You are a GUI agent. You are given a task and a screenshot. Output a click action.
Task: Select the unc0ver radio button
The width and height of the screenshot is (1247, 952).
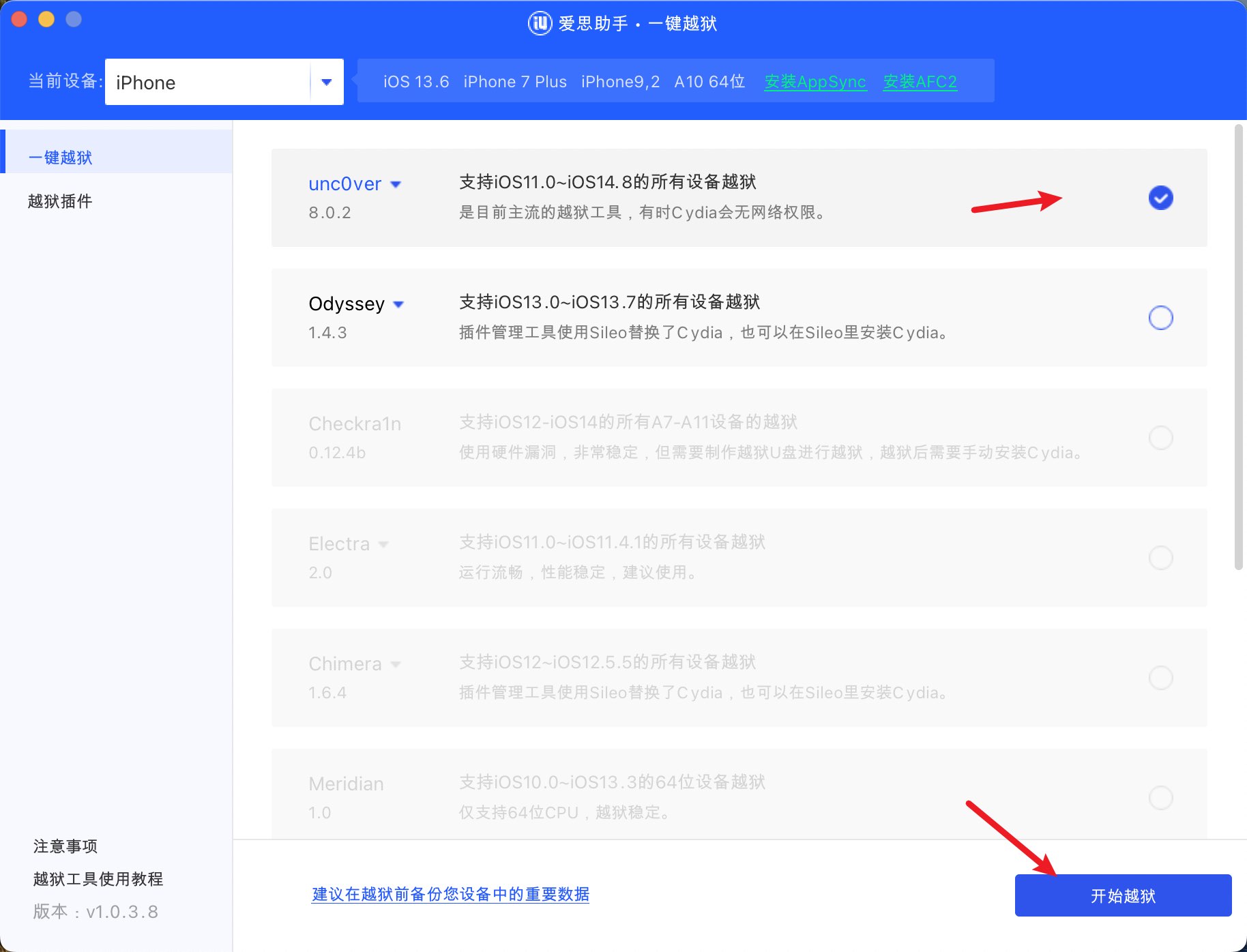[1160, 198]
